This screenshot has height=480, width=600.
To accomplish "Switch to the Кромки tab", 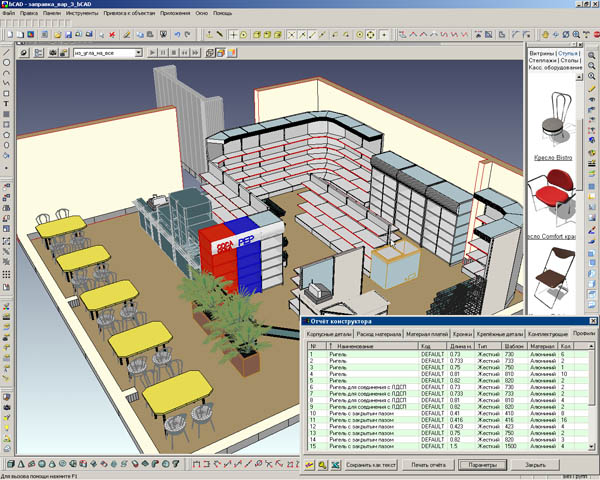I will click(462, 334).
